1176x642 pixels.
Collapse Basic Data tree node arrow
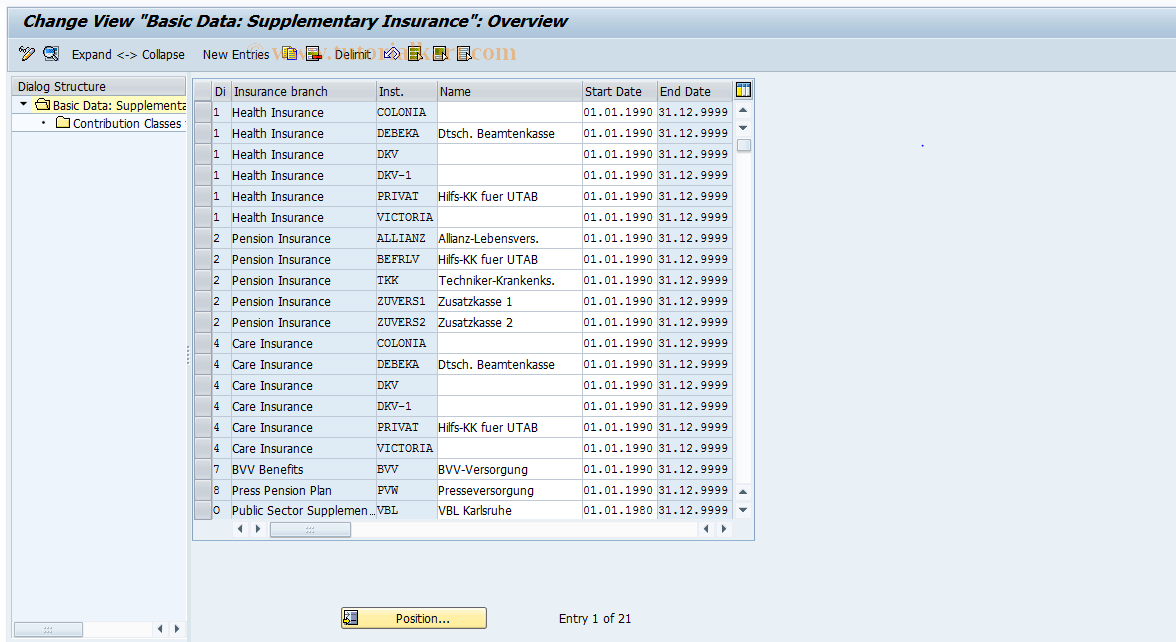point(24,104)
